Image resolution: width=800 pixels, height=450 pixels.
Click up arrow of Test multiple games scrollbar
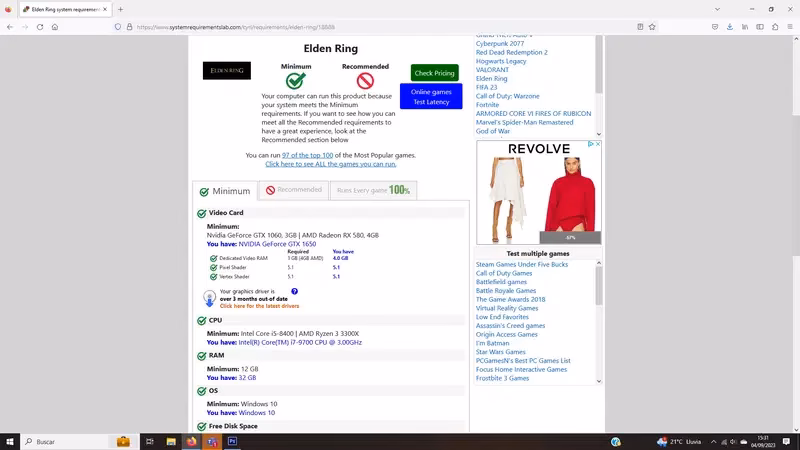pos(599,263)
